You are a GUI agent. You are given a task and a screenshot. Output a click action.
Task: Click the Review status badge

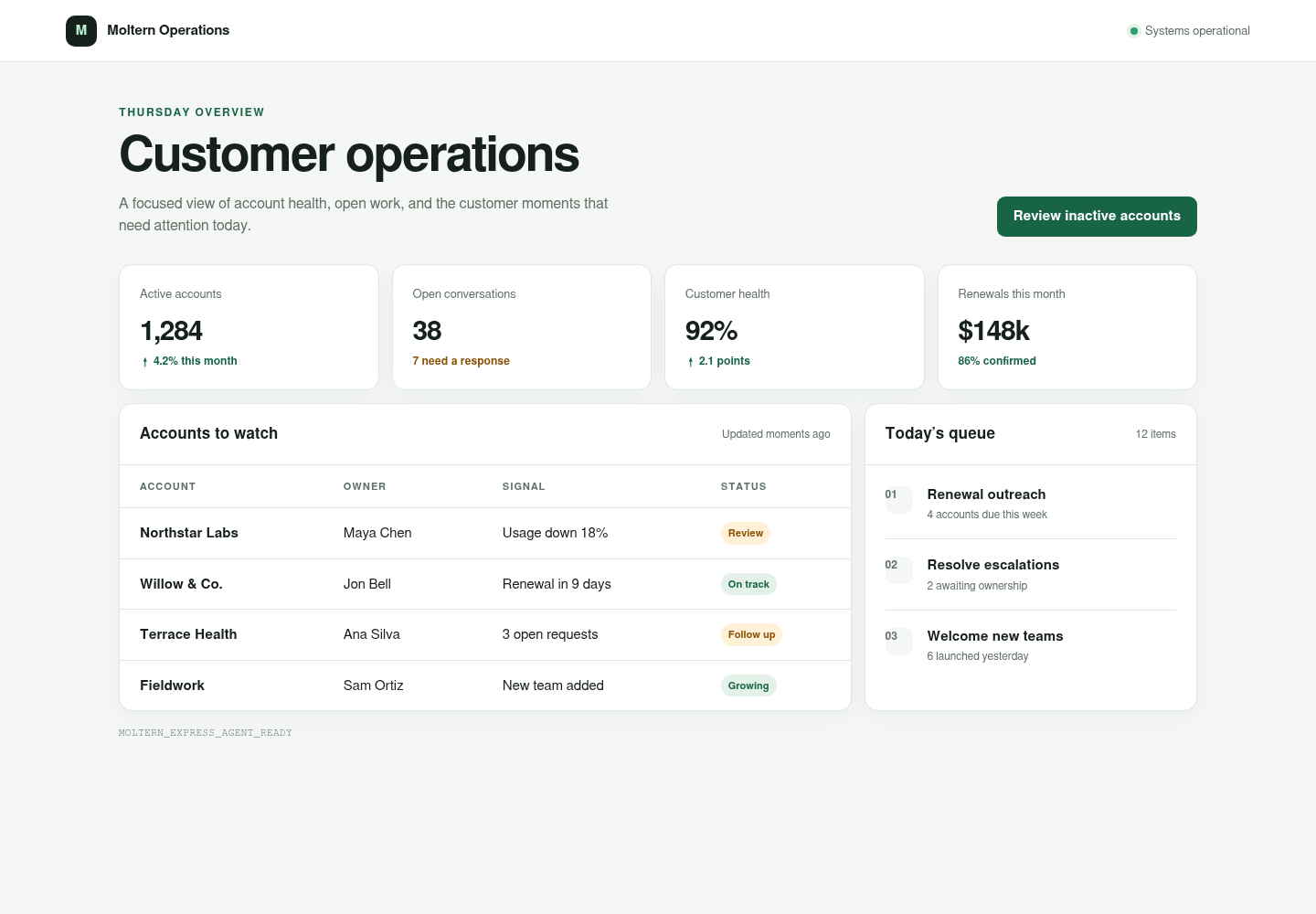(746, 533)
